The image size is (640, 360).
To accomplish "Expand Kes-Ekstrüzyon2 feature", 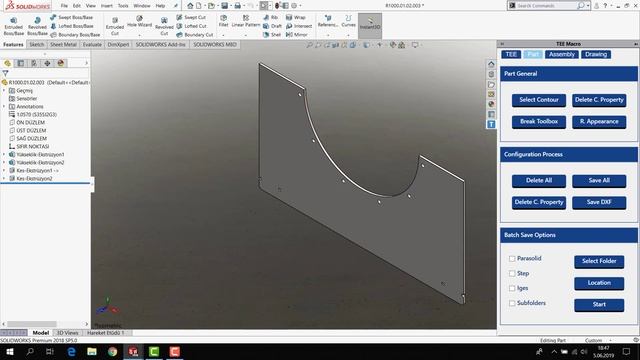I will pyautogui.click(x=4, y=178).
